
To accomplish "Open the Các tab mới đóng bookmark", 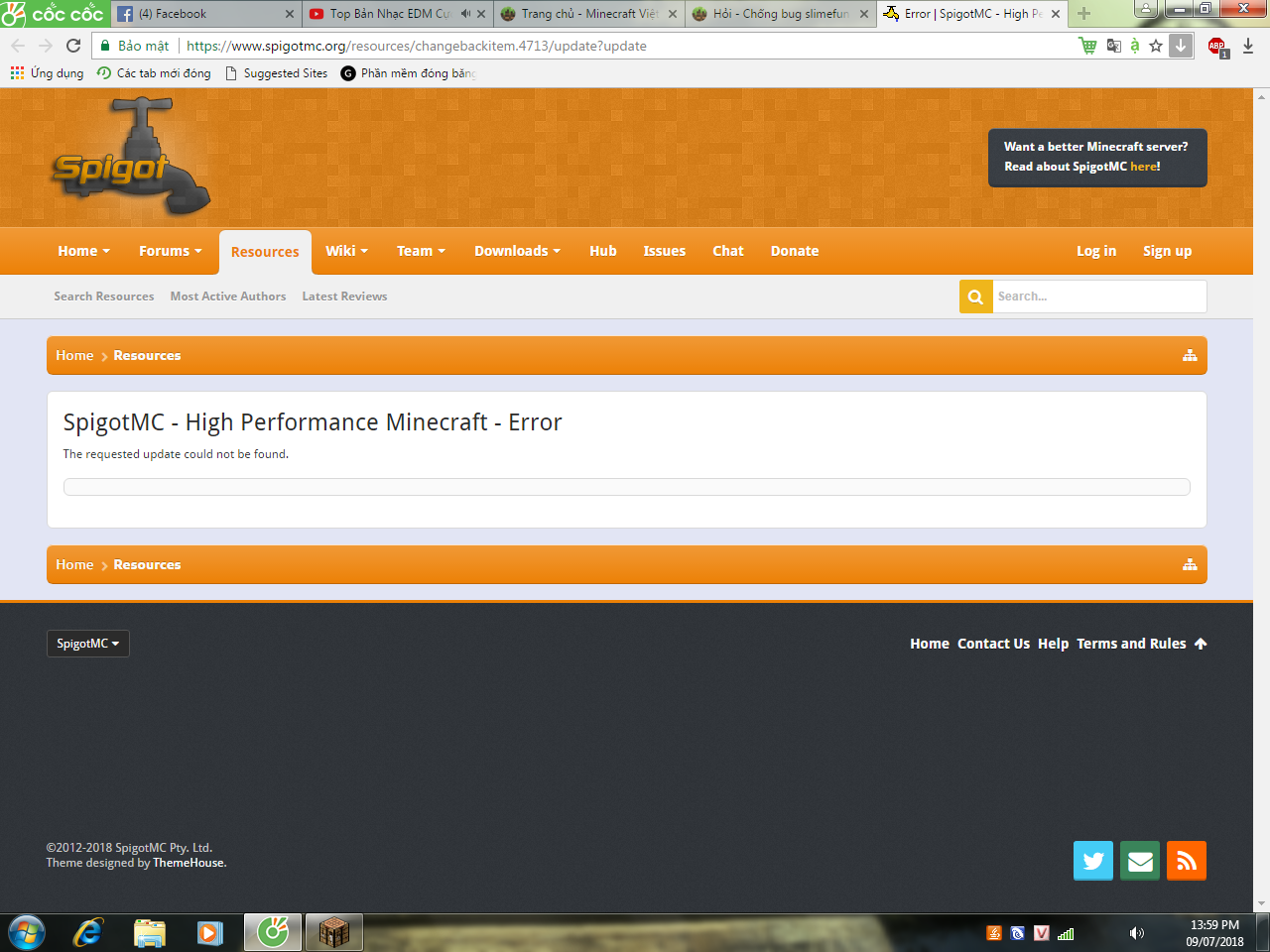I will [154, 73].
